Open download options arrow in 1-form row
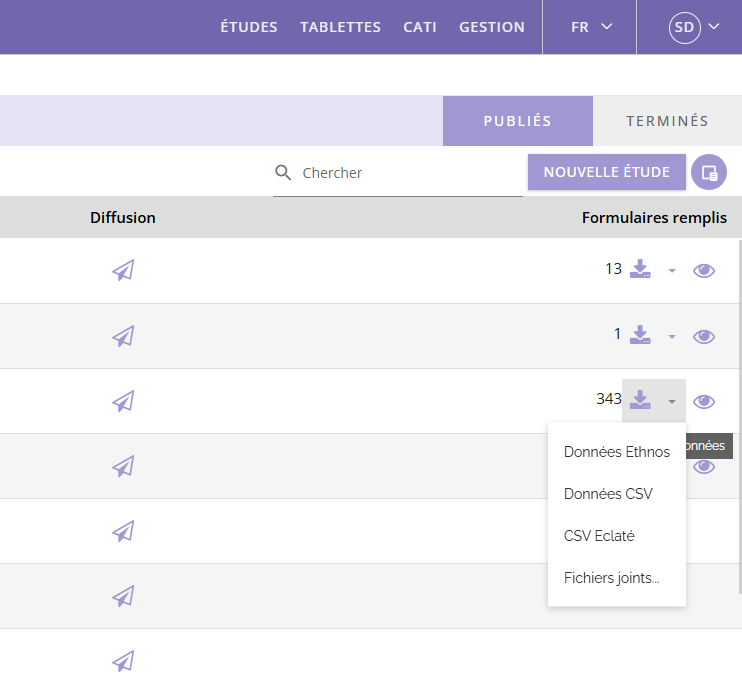 672,337
